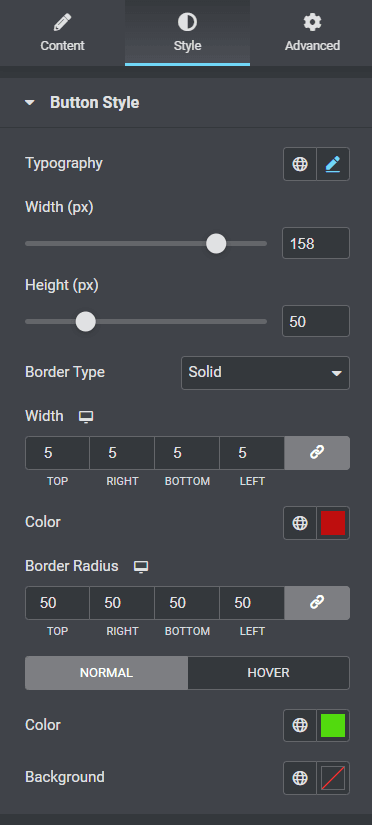Viewport: 372px width, 825px height.
Task: Switch to HOVER state
Action: coord(268,672)
